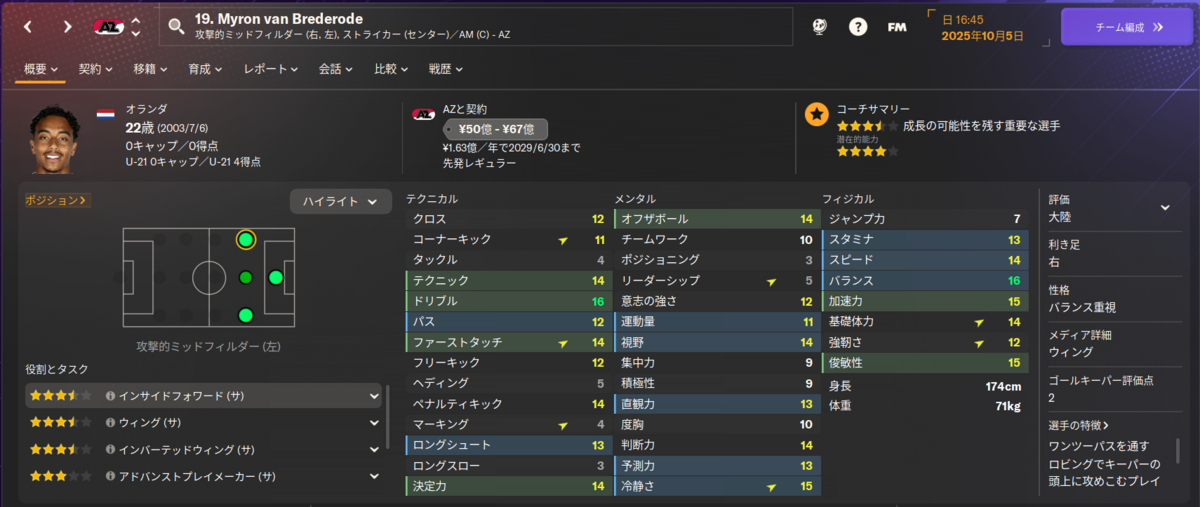Open the ポジション link
Viewport: 1200px width, 507px height.
pyautogui.click(x=56, y=200)
